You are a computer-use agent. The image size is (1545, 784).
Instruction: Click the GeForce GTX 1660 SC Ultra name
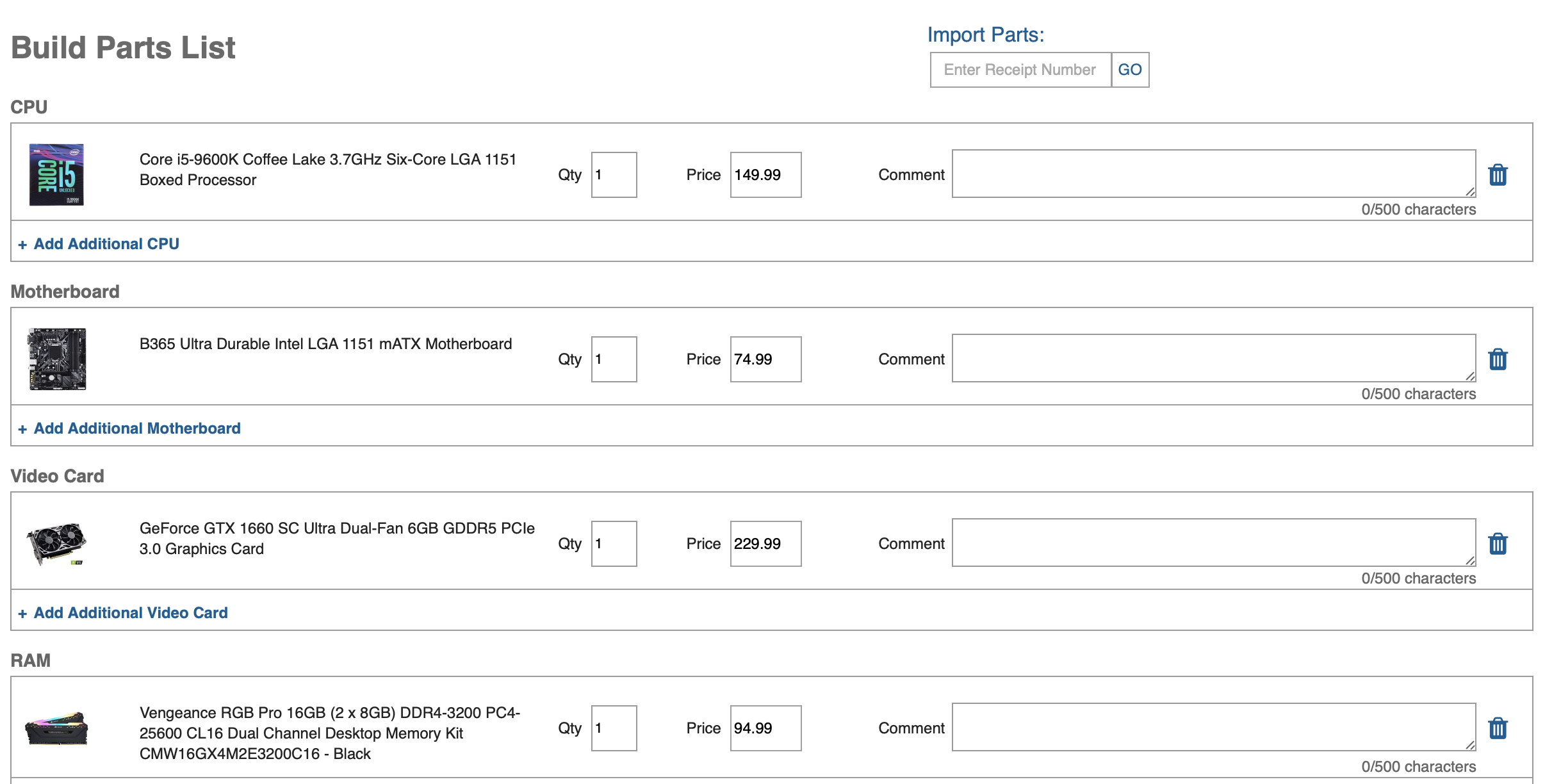(x=337, y=539)
